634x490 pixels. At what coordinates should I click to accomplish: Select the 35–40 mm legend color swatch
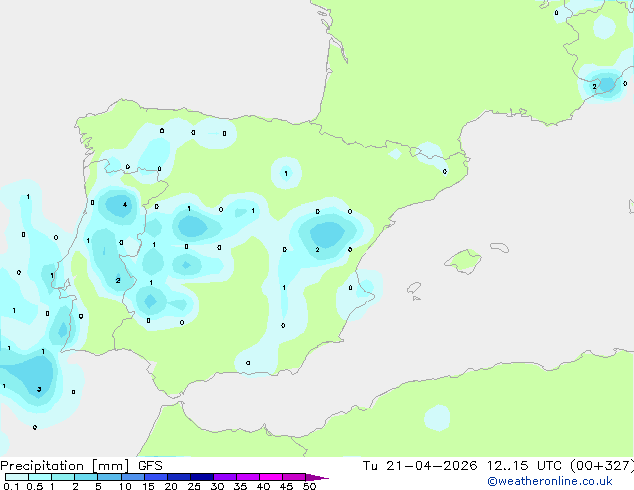pos(248,477)
